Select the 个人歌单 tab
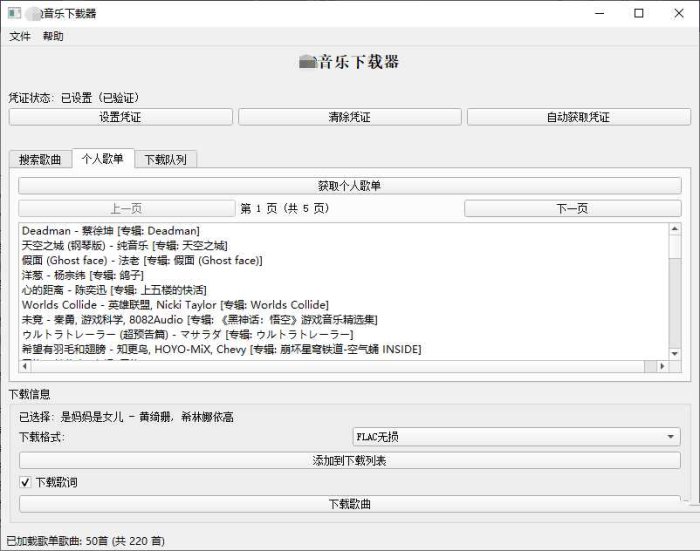 (x=103, y=159)
